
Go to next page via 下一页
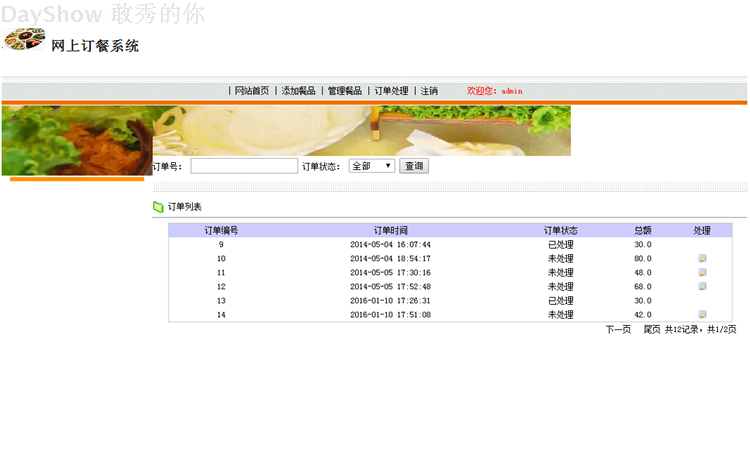(x=618, y=329)
